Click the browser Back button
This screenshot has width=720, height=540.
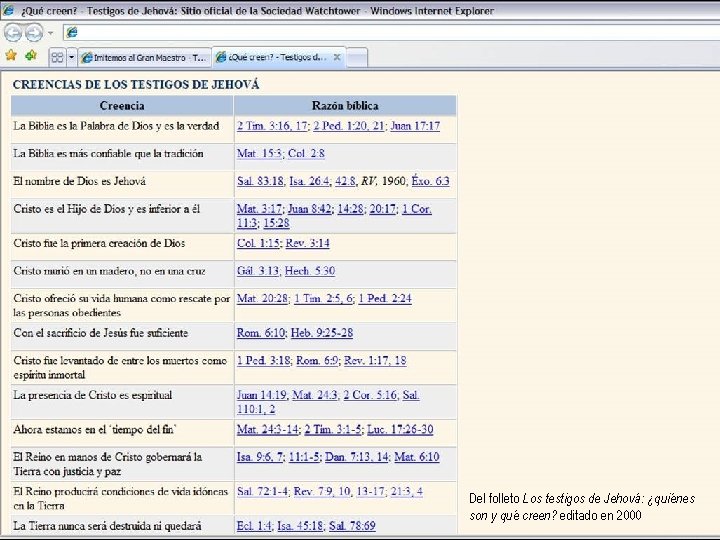13,33
